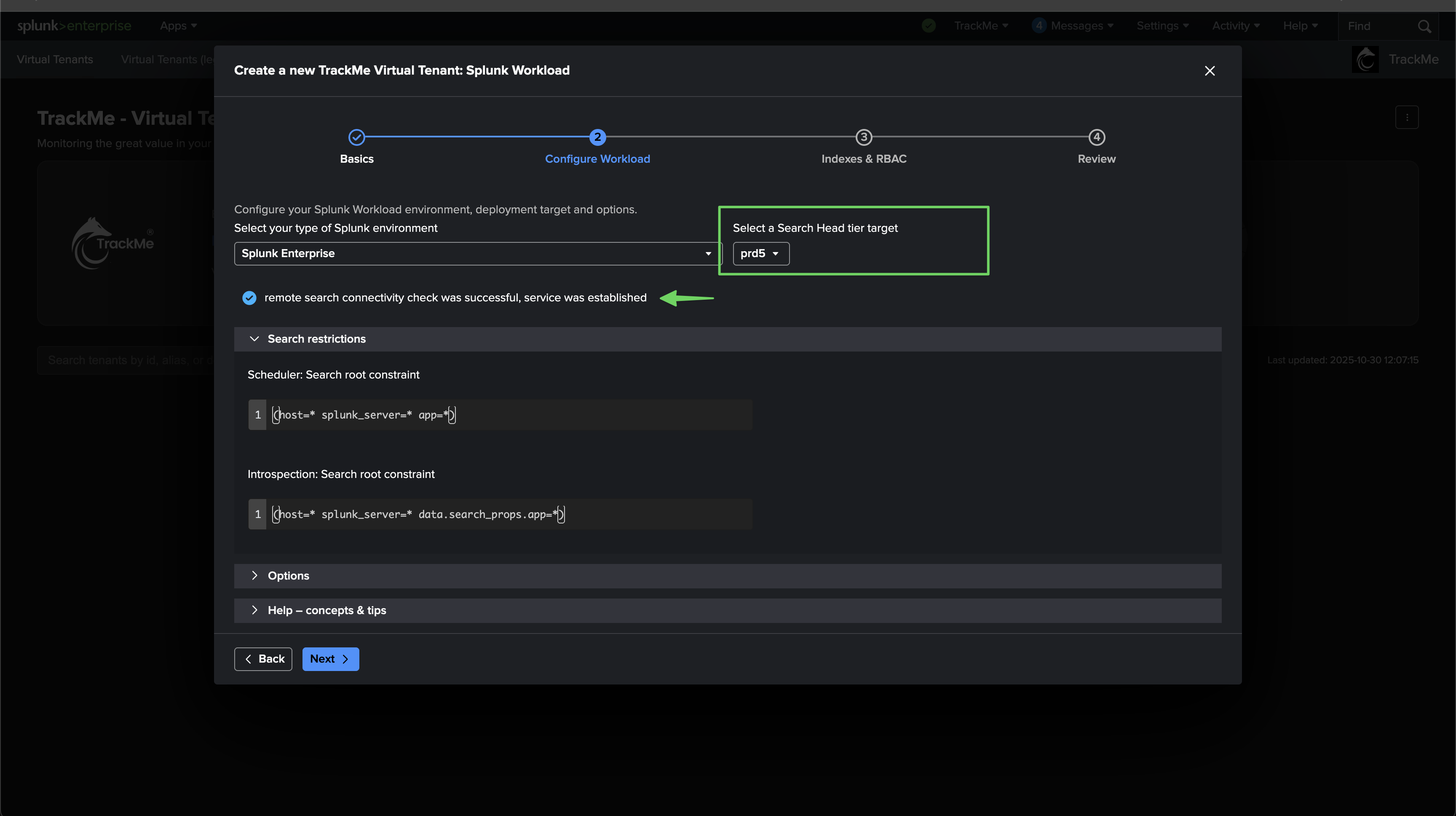Close the Virtual Tenant dialog

pyautogui.click(x=1210, y=71)
